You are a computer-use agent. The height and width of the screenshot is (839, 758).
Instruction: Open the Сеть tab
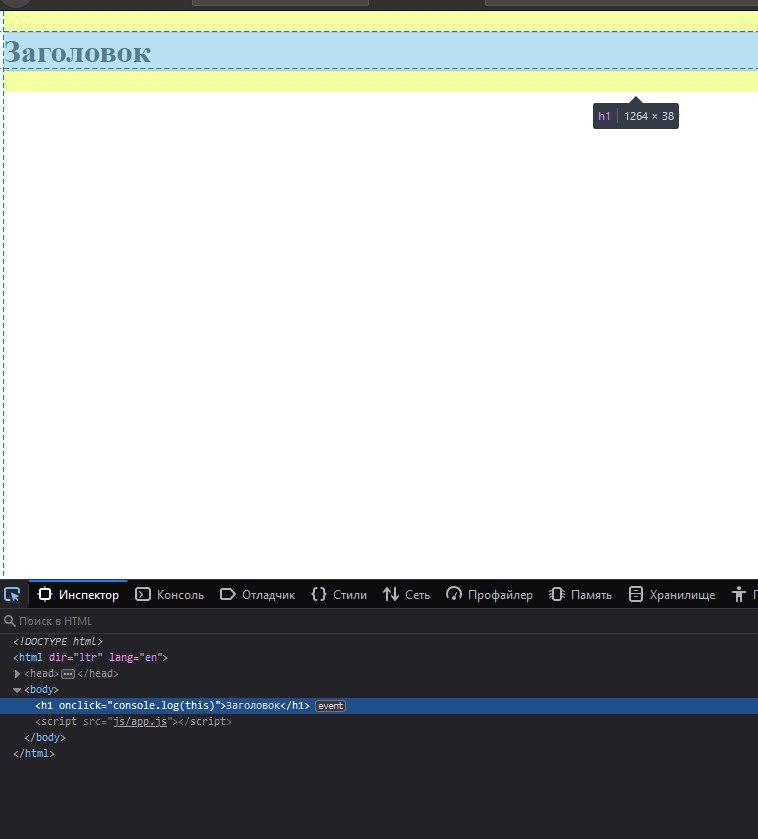pos(406,594)
